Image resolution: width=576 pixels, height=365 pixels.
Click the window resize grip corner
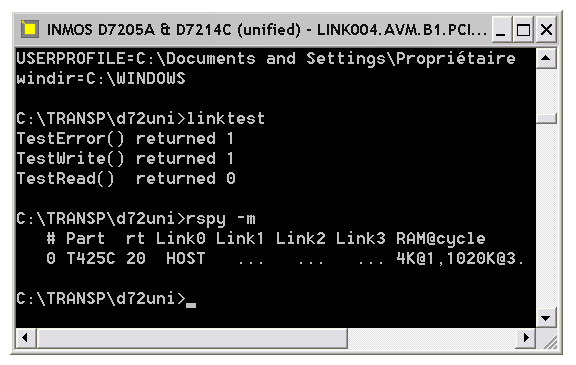point(547,338)
